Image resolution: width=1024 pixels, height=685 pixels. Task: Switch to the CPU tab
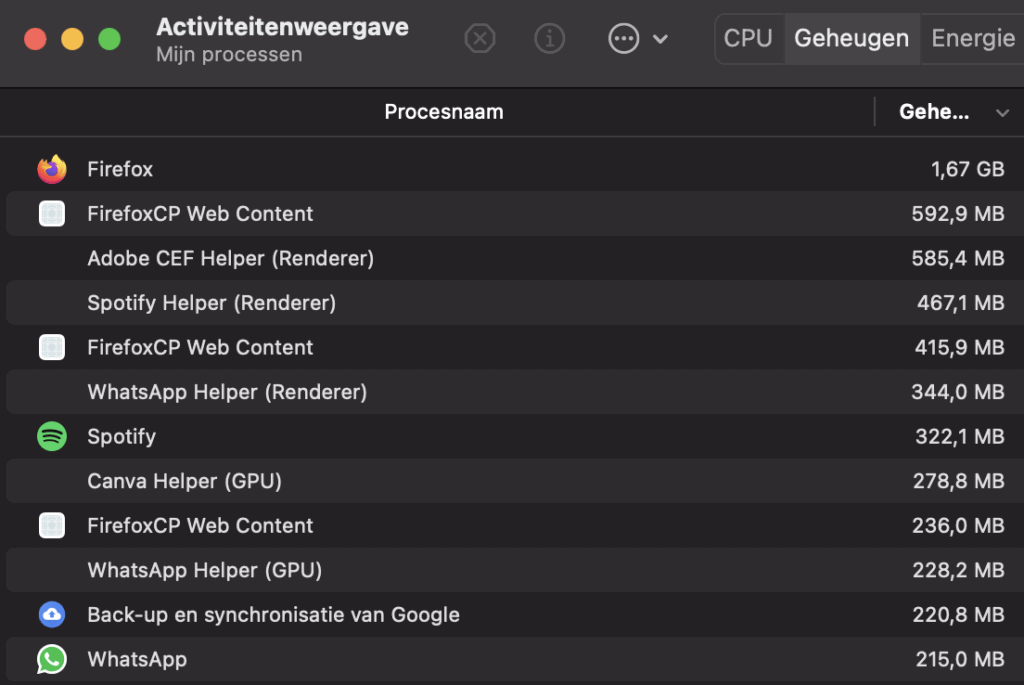[748, 39]
